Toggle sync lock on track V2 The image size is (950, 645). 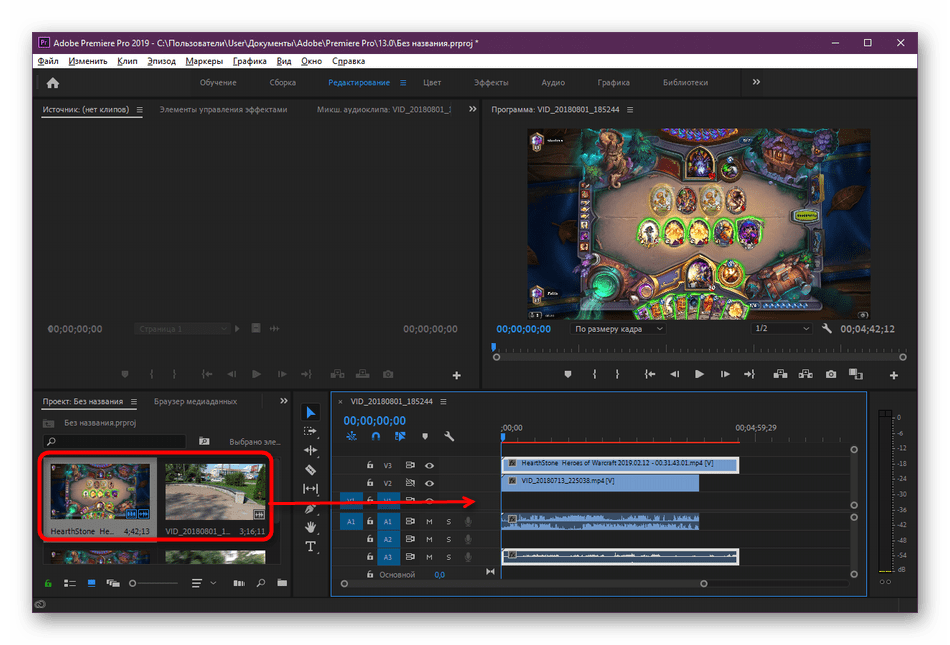click(x=410, y=483)
